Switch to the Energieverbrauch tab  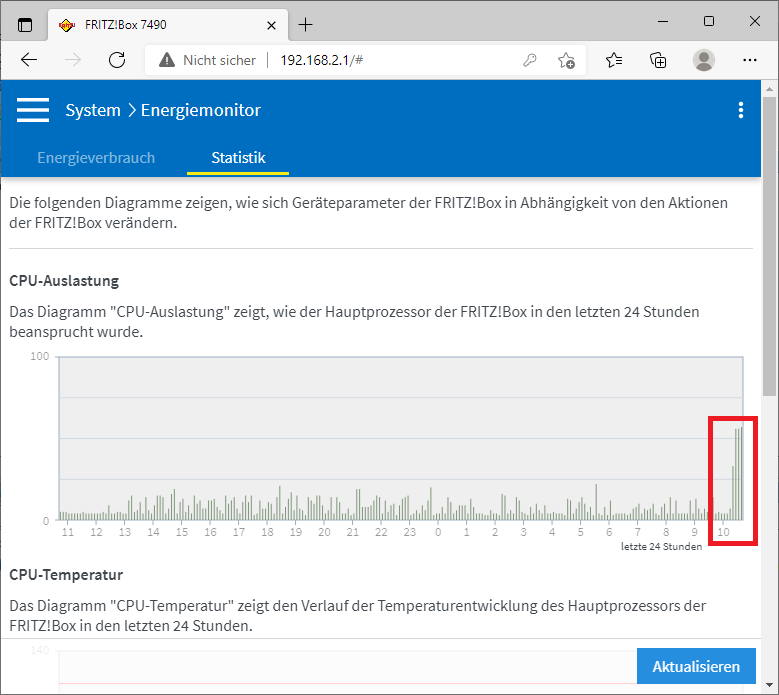pyautogui.click(x=96, y=157)
